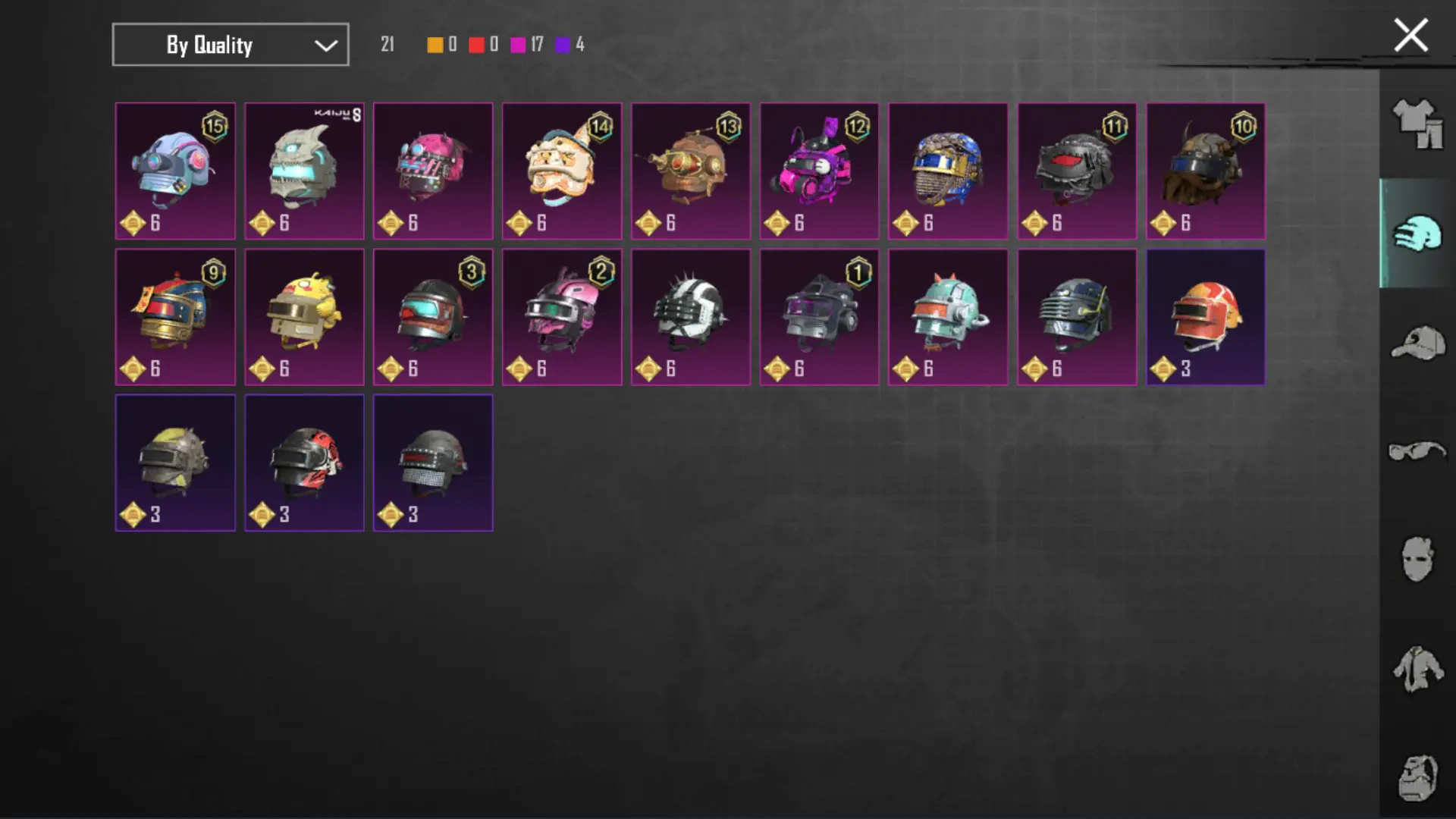
Task: Select the helmet category in sidebar
Action: pos(1417,233)
